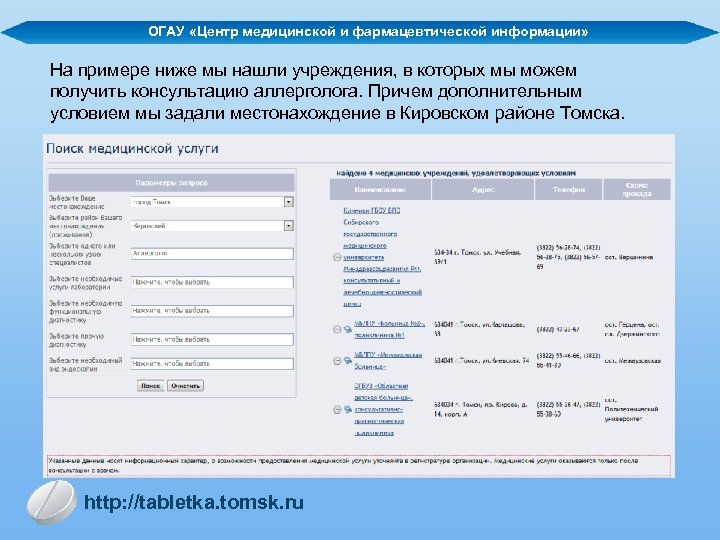
Task: Collapse the Сибирского медицинского университета clinic row
Action: pyautogui.click(x=337, y=257)
